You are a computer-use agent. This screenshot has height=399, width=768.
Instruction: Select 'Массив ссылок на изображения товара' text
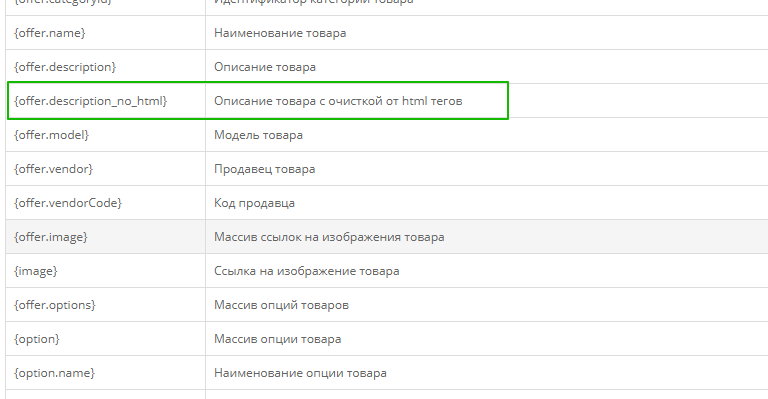[x=329, y=237]
